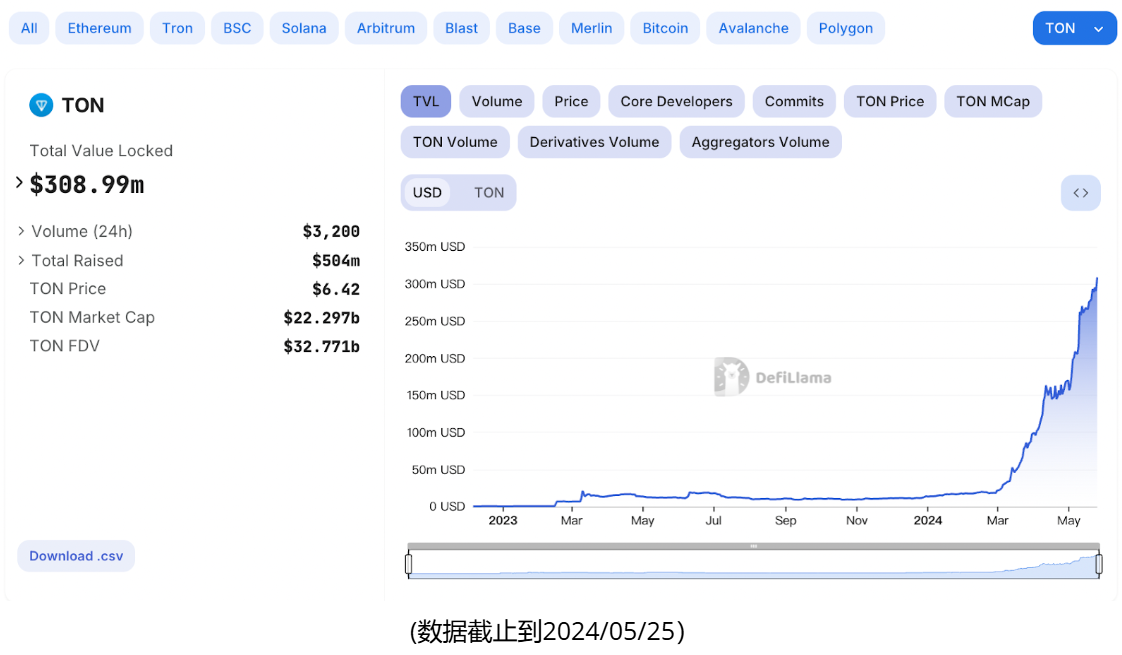
Task: Toggle Aggregators Volume chart option
Action: click(761, 142)
